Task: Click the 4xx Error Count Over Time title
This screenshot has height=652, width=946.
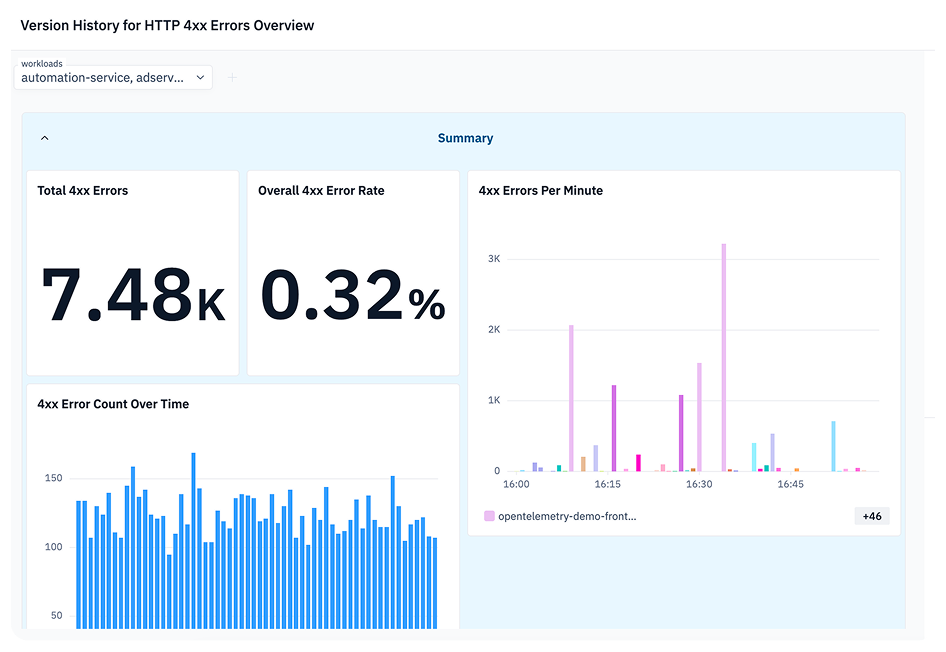Action: pos(113,404)
